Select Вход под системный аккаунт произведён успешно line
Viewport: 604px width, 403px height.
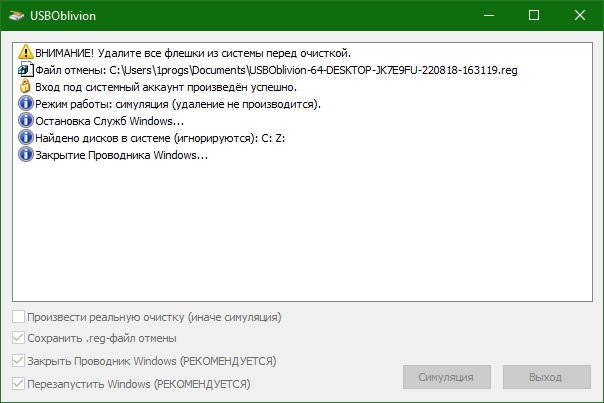pyautogui.click(x=166, y=87)
